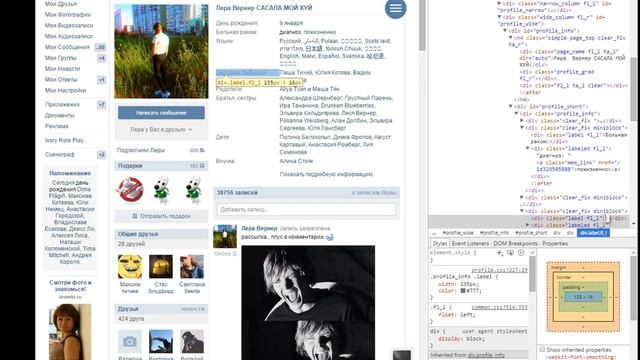
Task: Switch to the Event Listeners tab
Action: [470, 243]
